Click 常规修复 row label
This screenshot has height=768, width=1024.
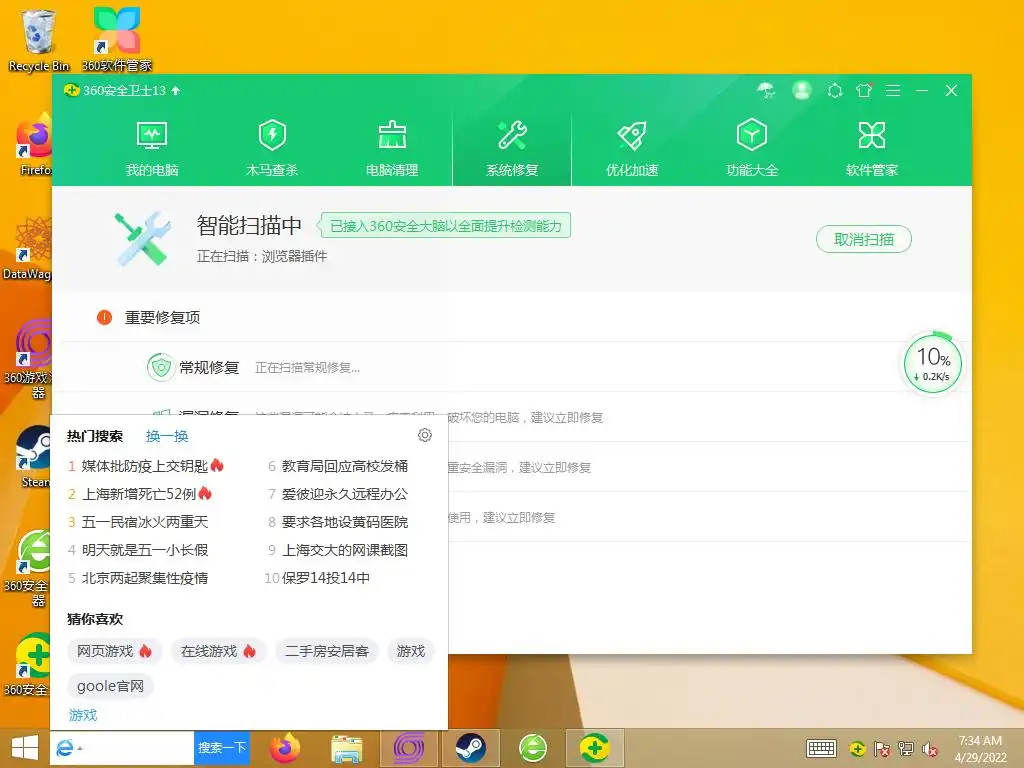point(209,368)
